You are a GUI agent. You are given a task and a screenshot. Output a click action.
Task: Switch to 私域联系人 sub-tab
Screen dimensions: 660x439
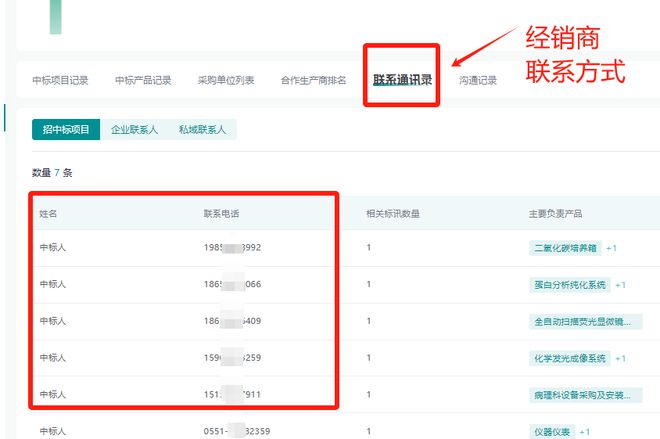202,130
